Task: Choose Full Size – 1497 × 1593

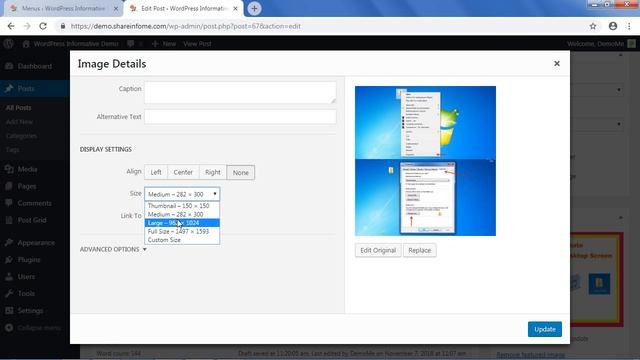Action: tap(182, 231)
